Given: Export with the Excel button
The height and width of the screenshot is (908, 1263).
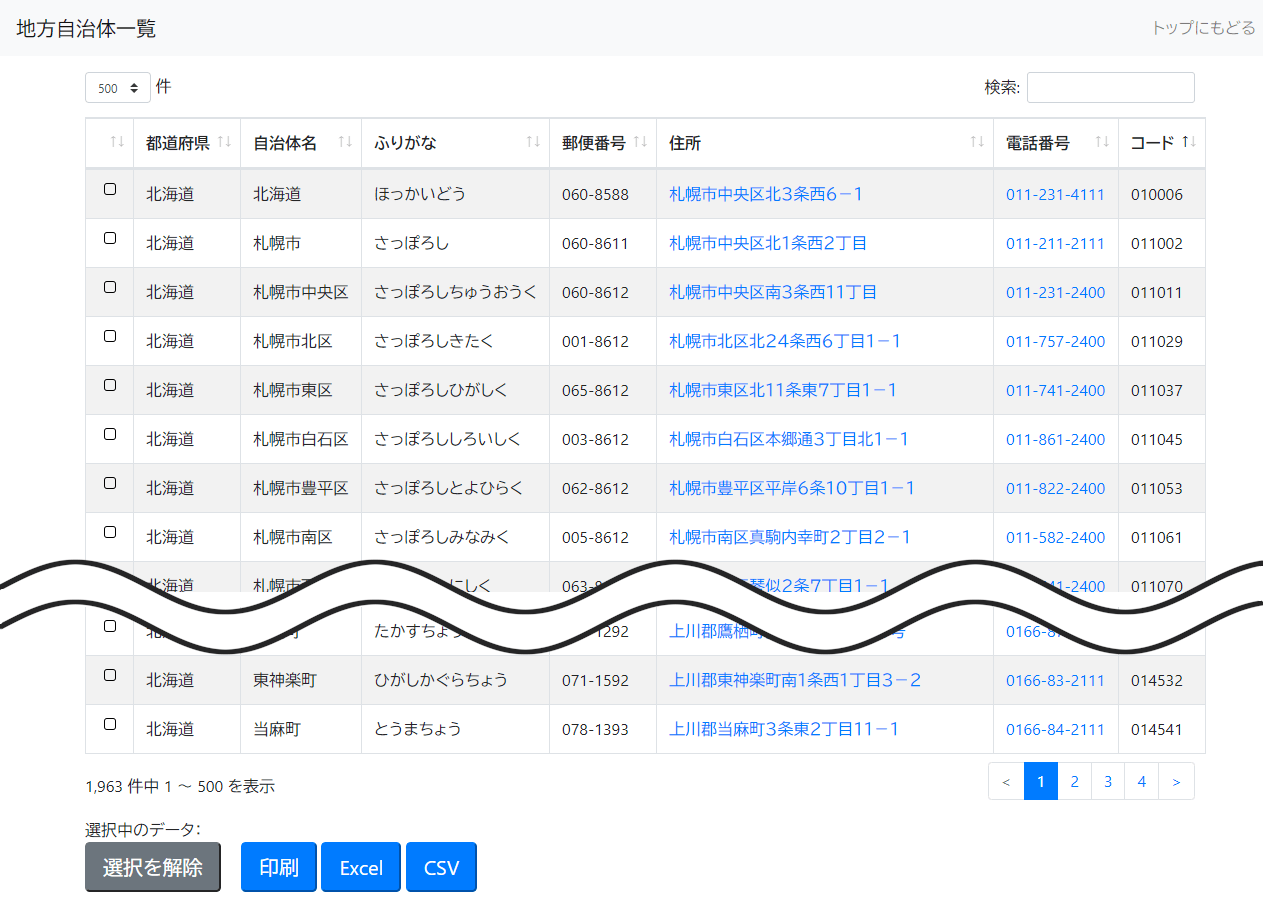Looking at the screenshot, I should click(361, 867).
